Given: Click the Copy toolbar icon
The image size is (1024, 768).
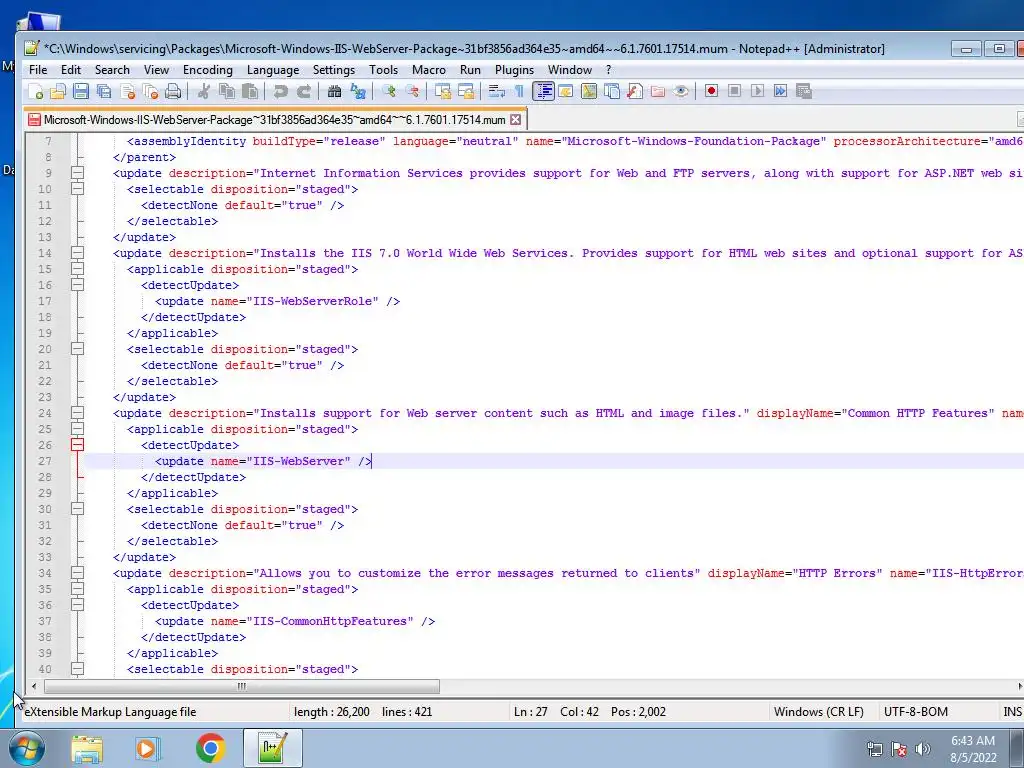Looking at the screenshot, I should click(x=227, y=91).
